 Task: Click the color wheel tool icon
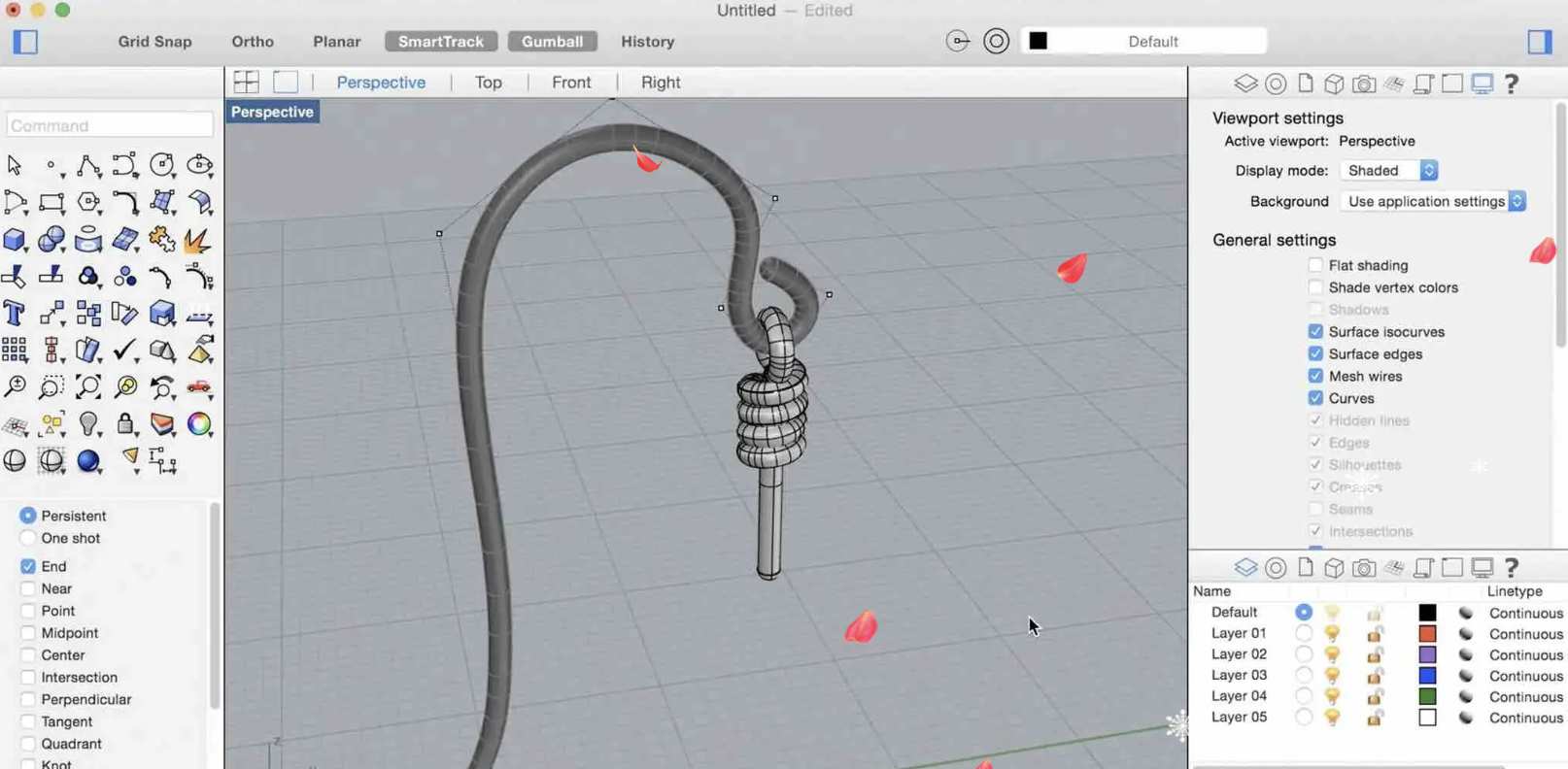pyautogui.click(x=199, y=424)
